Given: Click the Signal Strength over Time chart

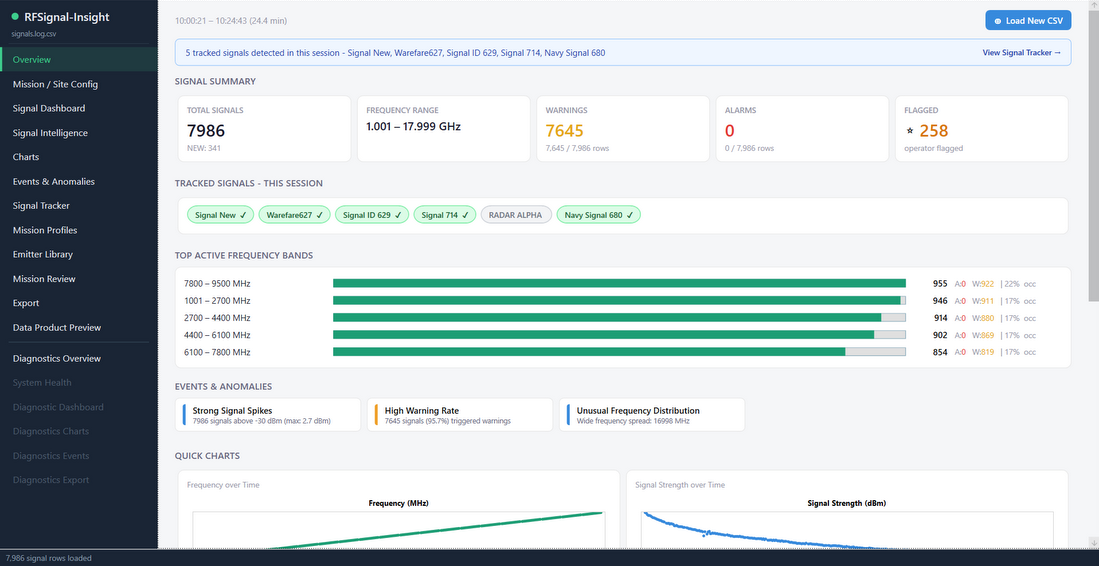Looking at the screenshot, I should [847, 511].
